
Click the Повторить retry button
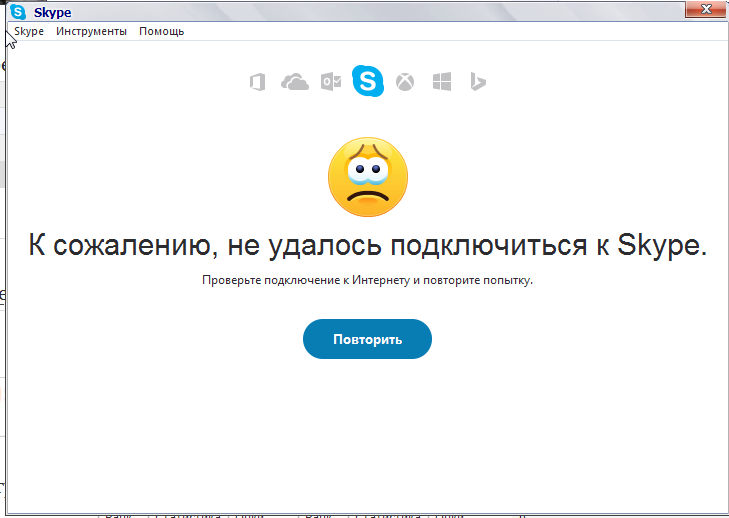point(367,339)
